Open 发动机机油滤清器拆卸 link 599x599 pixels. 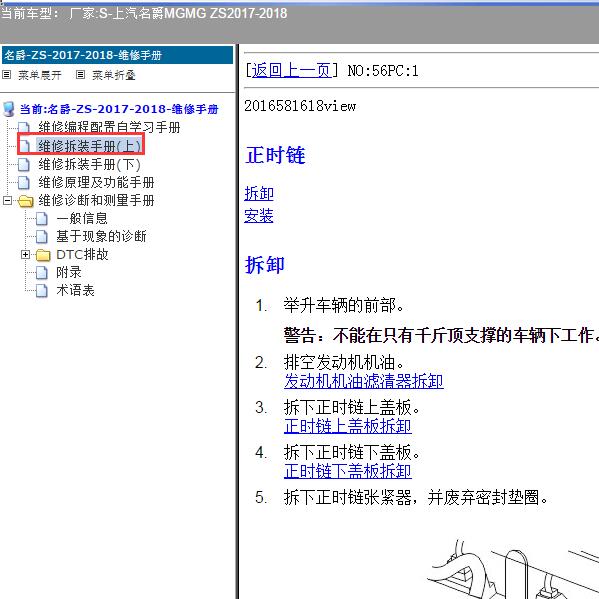click(x=364, y=381)
